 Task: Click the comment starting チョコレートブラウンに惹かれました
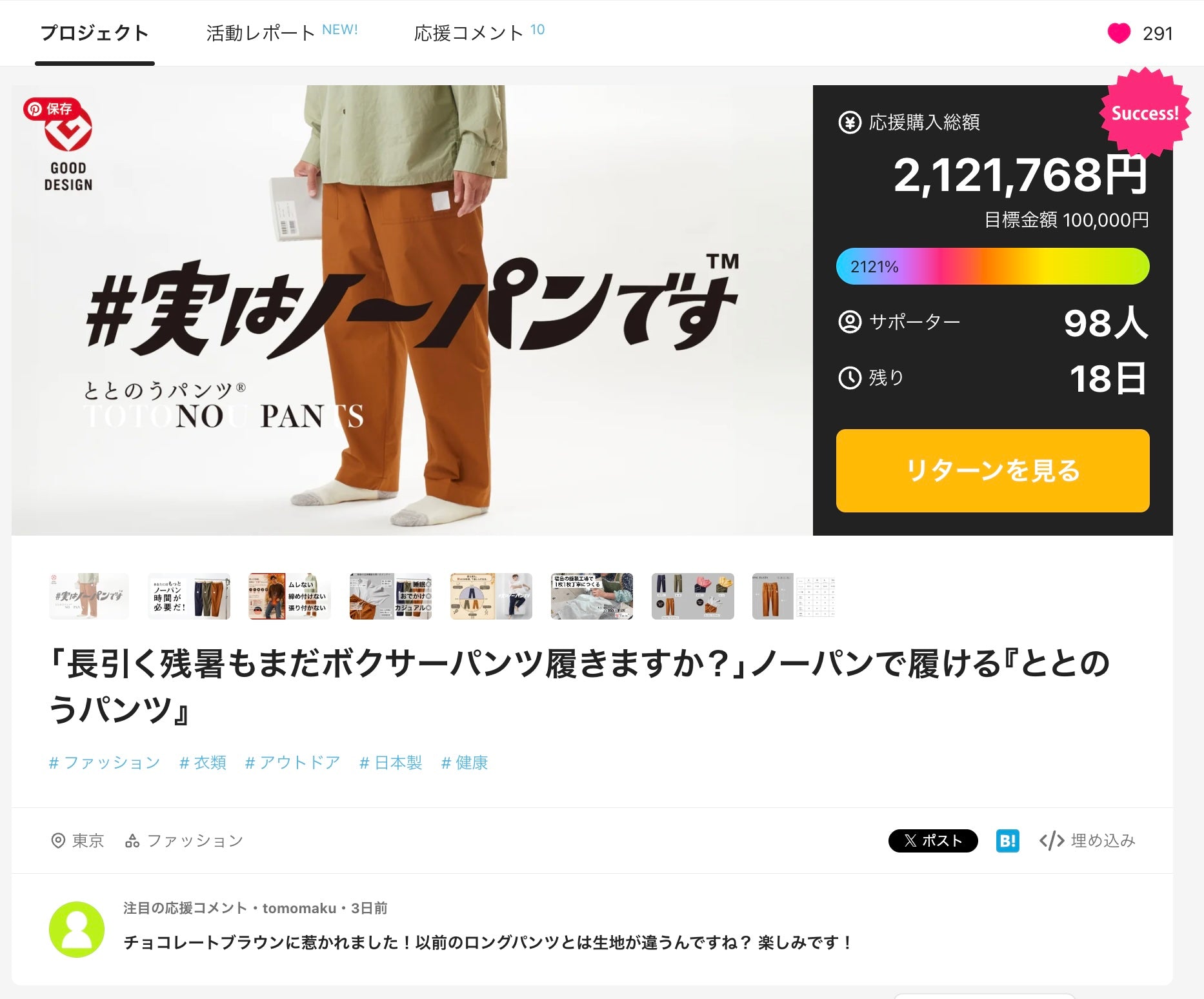(488, 943)
